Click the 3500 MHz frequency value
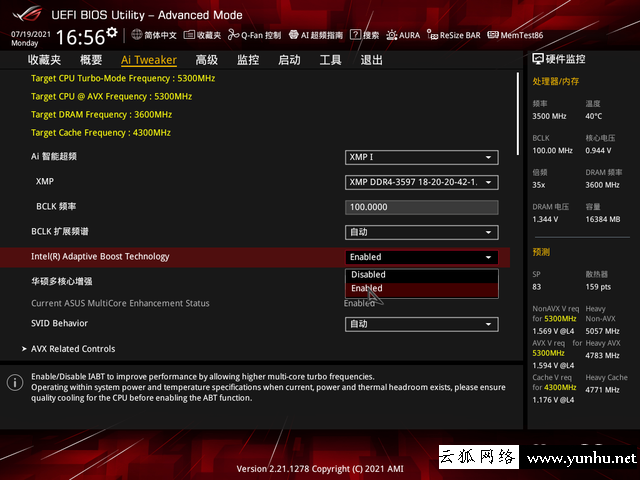 tap(549, 116)
